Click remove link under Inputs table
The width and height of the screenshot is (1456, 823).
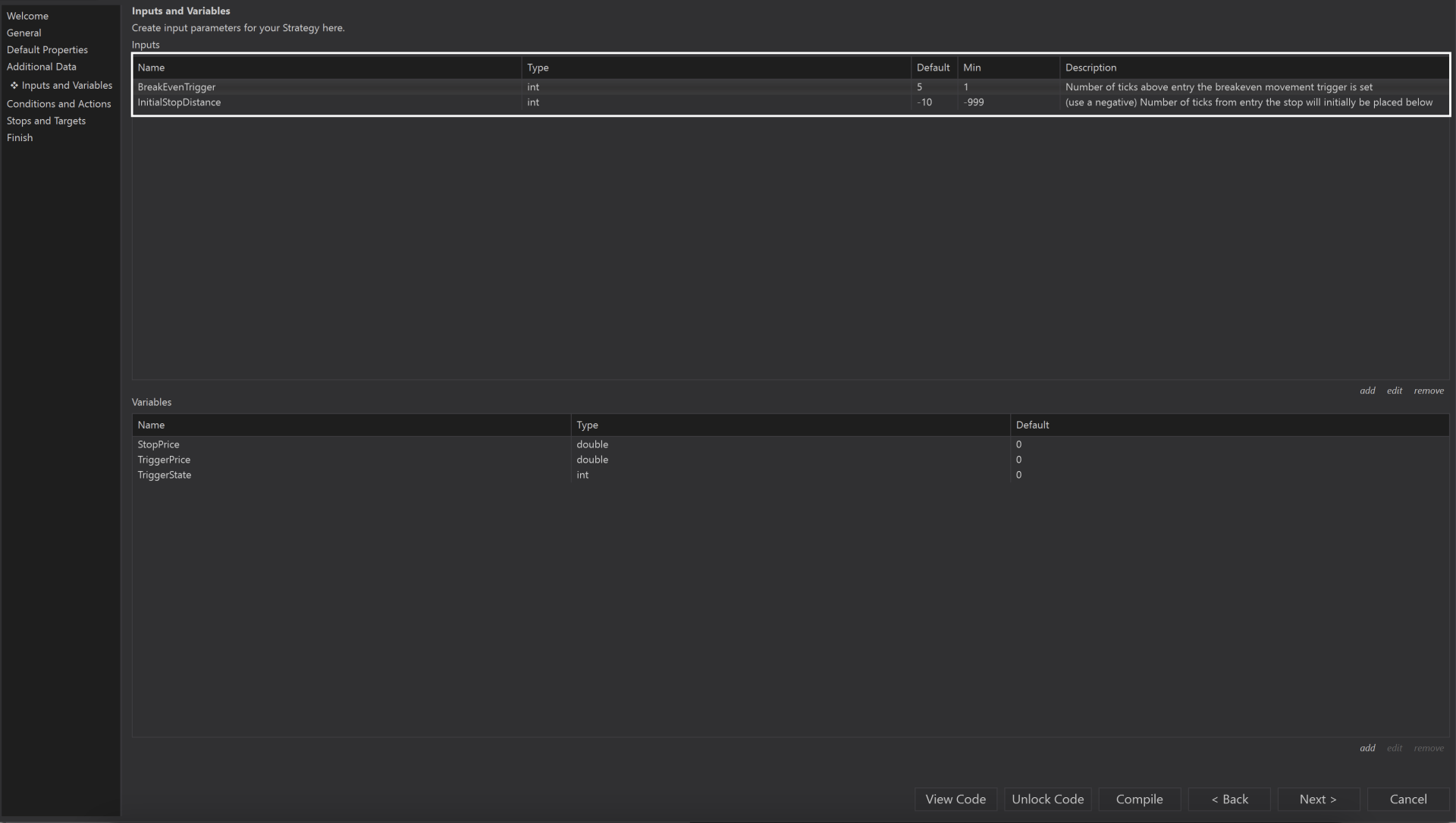[x=1429, y=391]
